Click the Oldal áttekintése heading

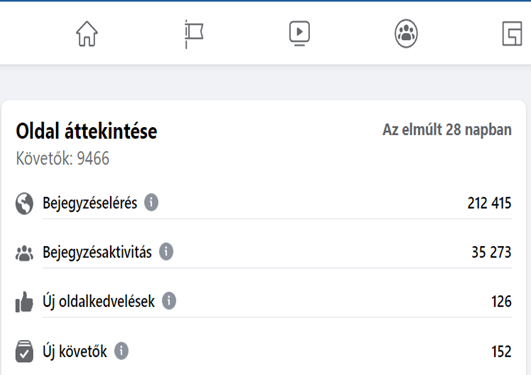point(86,131)
